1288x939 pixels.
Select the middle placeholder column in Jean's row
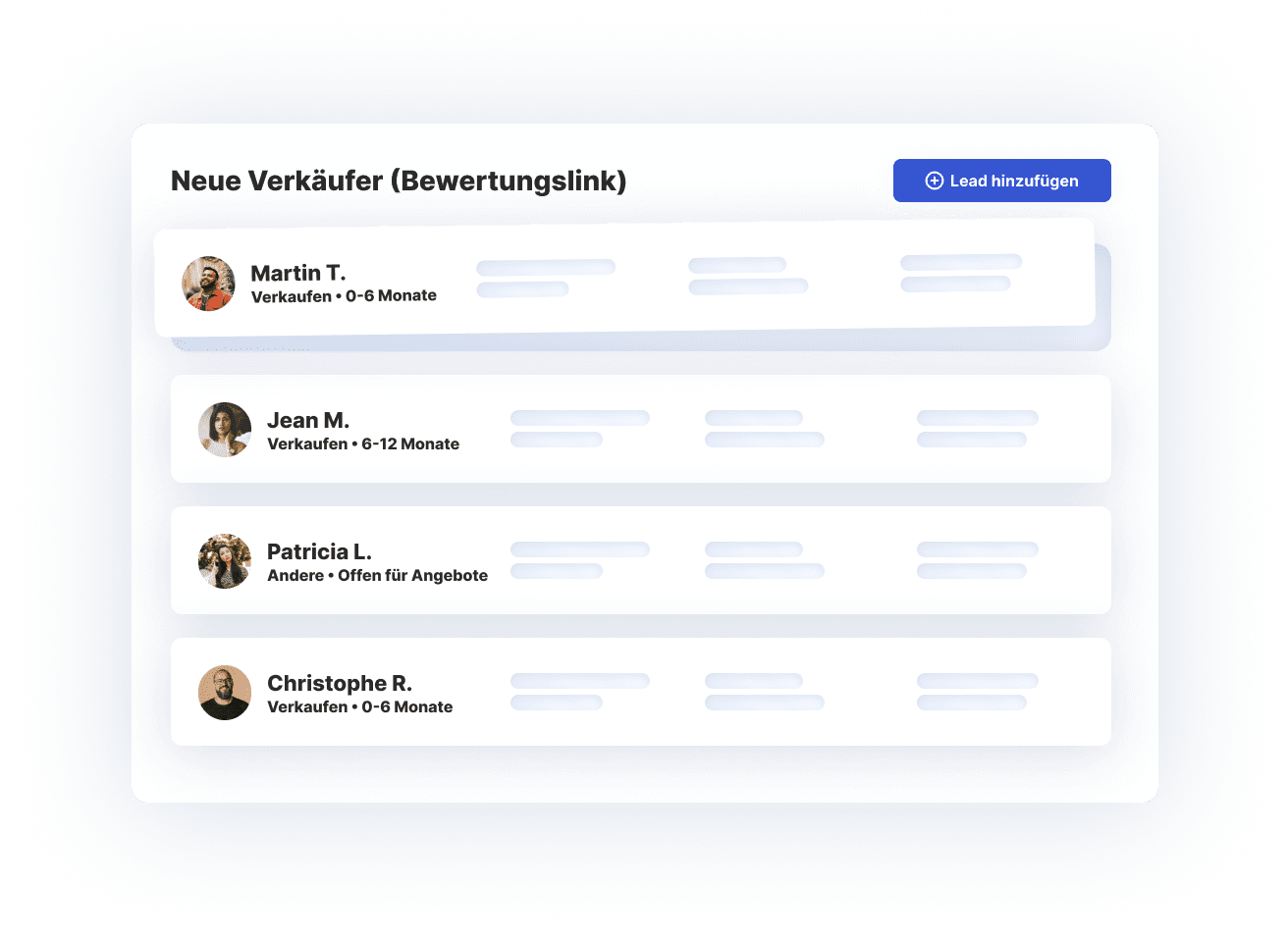[765, 429]
